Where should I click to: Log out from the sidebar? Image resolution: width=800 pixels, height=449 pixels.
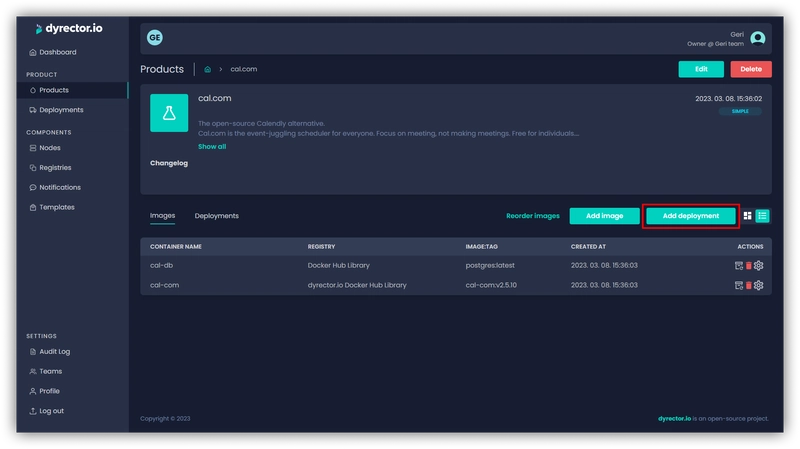pyautogui.click(x=46, y=411)
